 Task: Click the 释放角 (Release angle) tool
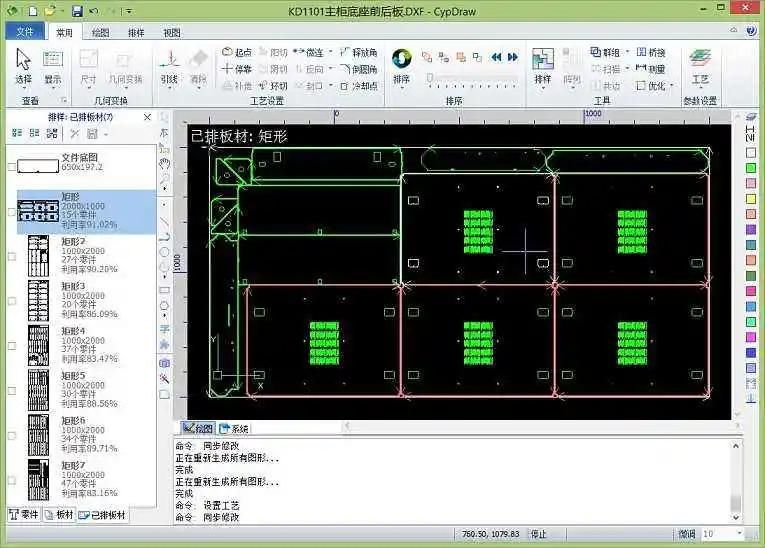(x=359, y=52)
